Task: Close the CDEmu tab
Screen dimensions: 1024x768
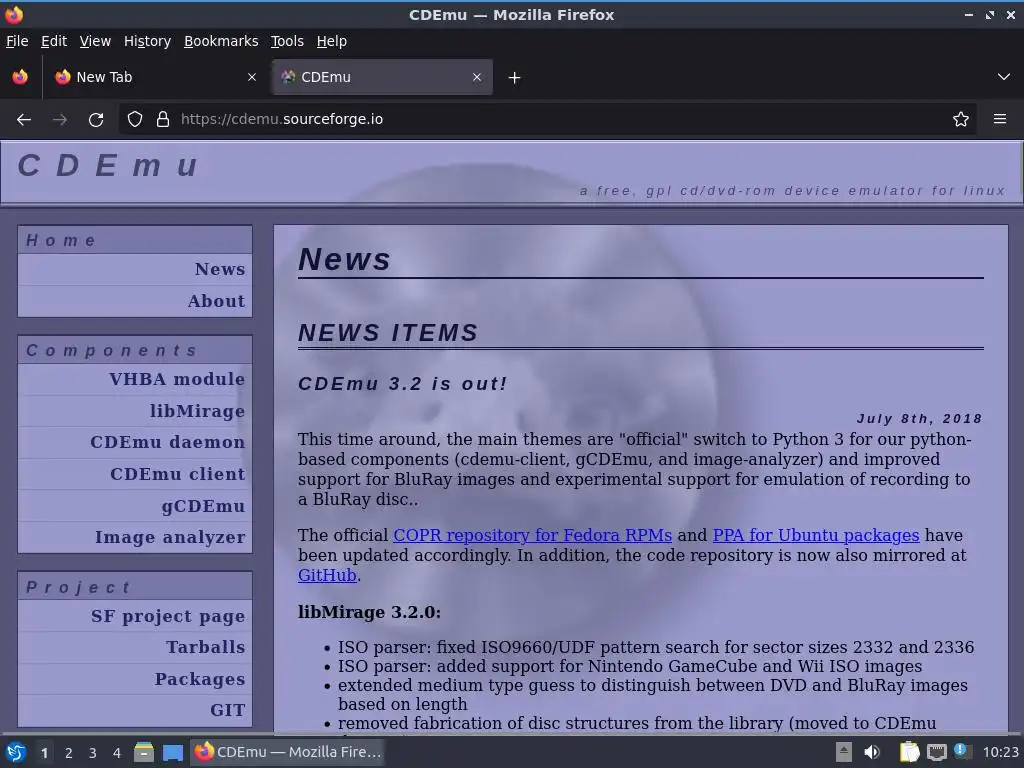Action: 477,77
